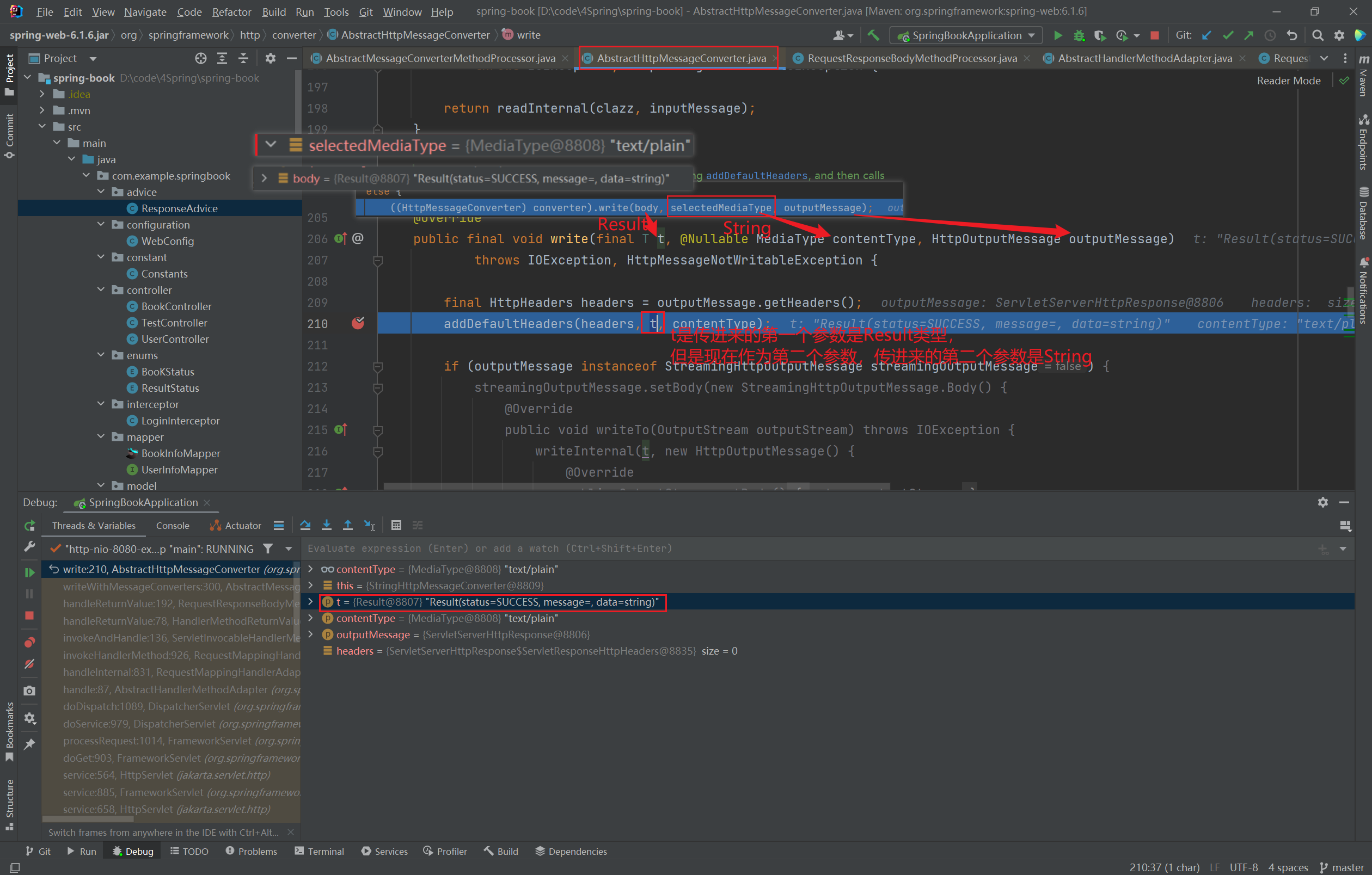
Task: Expand the .mvn folder
Action: (42, 110)
